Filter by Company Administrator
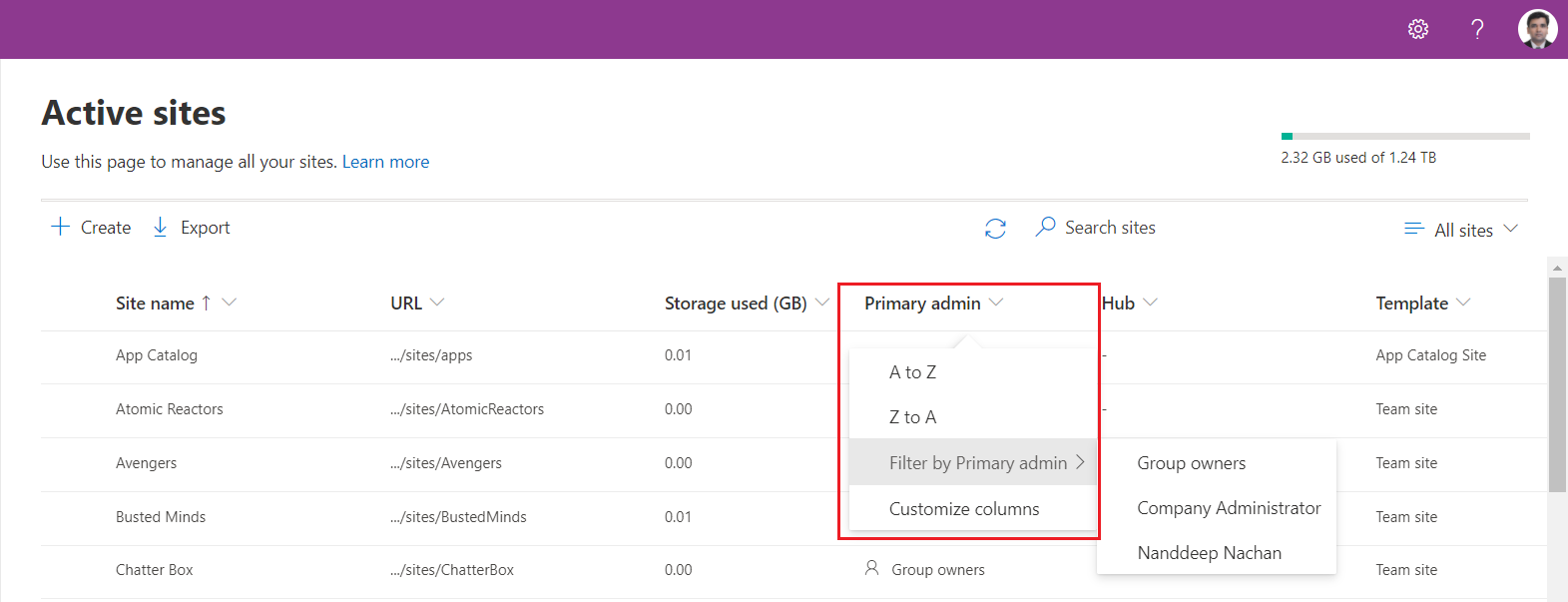Image resolution: width=1568 pixels, height=602 pixels. pos(1228,508)
